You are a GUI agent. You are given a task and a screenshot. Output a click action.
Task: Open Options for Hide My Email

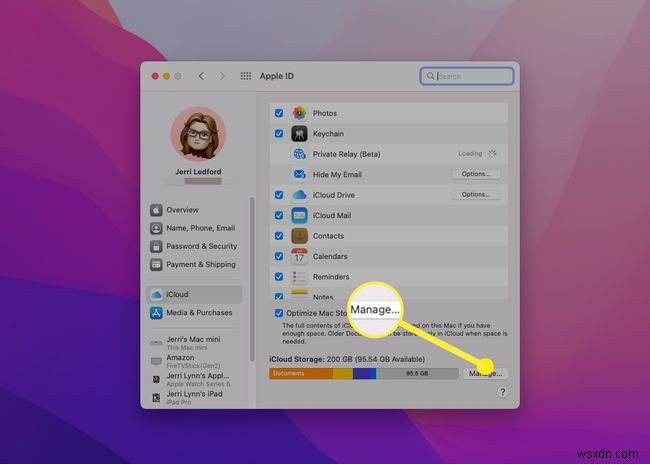(476, 174)
